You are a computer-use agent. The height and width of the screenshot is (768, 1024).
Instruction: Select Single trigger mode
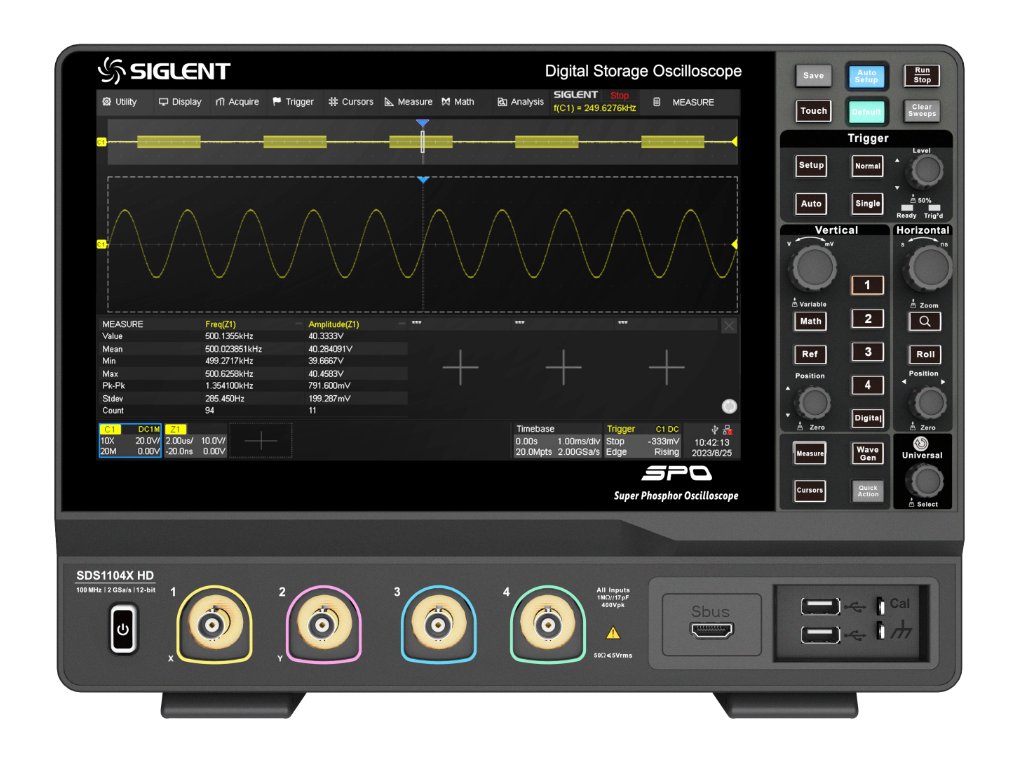(867, 204)
